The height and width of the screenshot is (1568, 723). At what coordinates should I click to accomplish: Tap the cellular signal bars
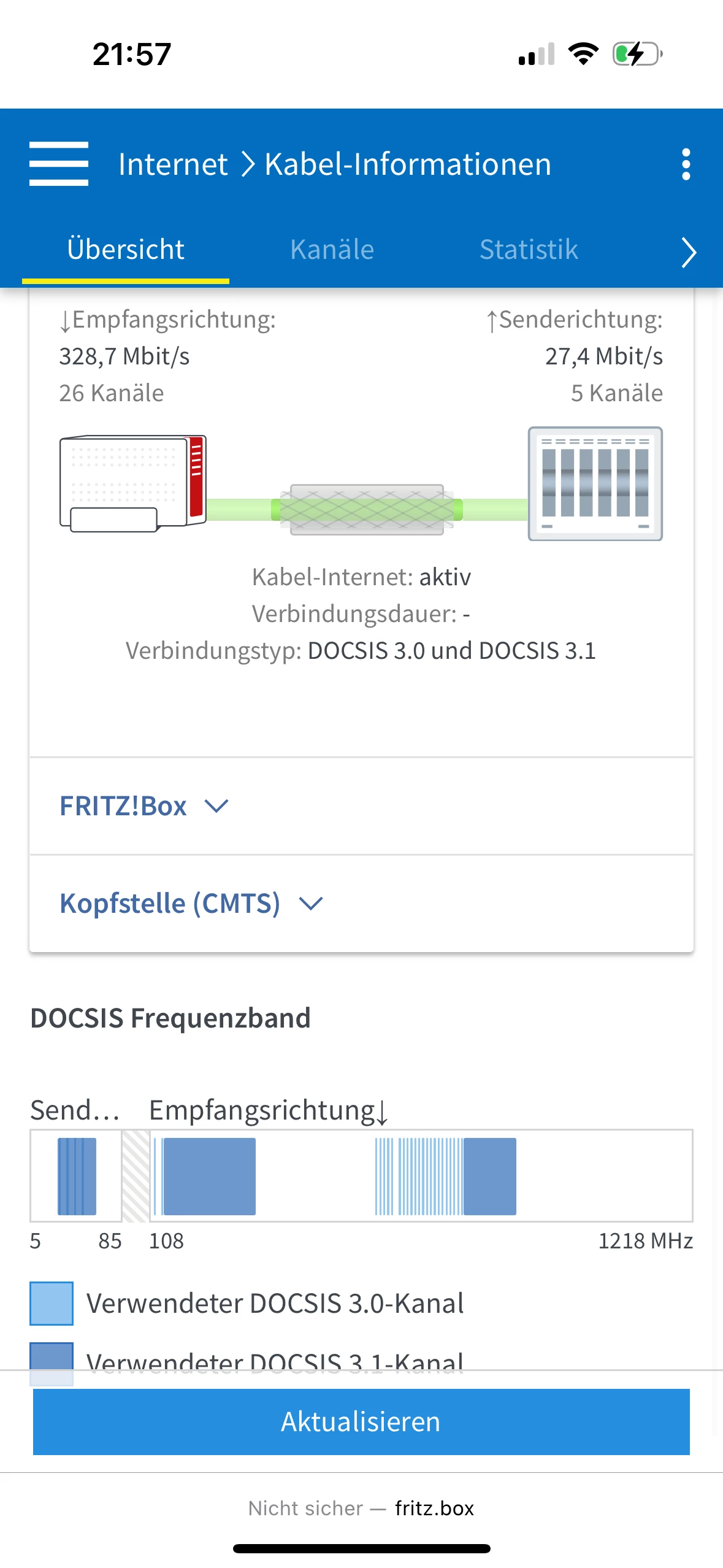[x=536, y=54]
